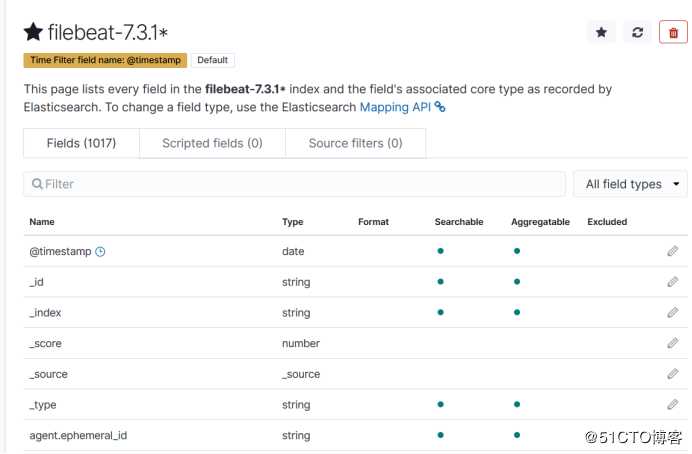Delete the index pattern with trash button
This screenshot has height=454, width=692.
point(673,32)
